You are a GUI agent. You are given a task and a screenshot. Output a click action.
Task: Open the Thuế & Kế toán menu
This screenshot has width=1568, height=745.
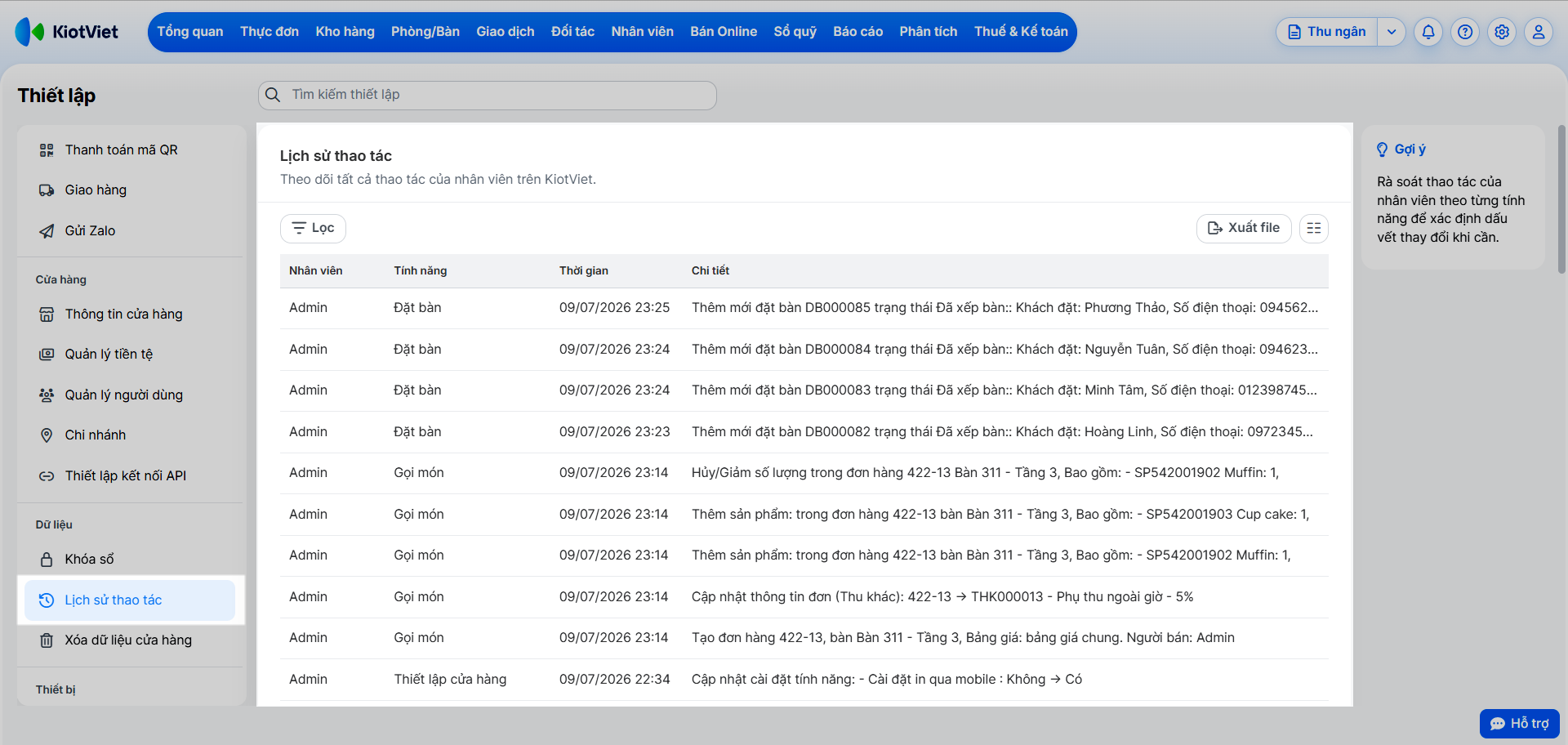1021,32
